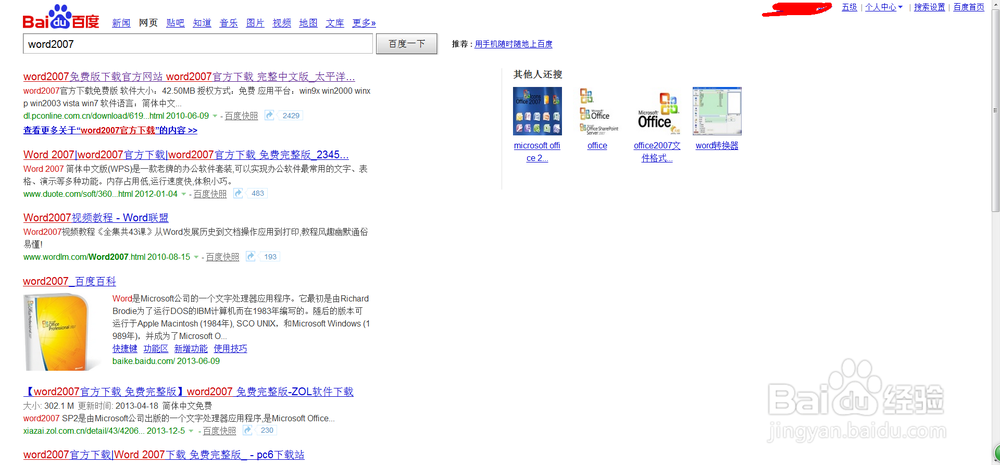Switch to the 地图 tab
Viewport: 1000px width, 465px height.
[x=308, y=23]
